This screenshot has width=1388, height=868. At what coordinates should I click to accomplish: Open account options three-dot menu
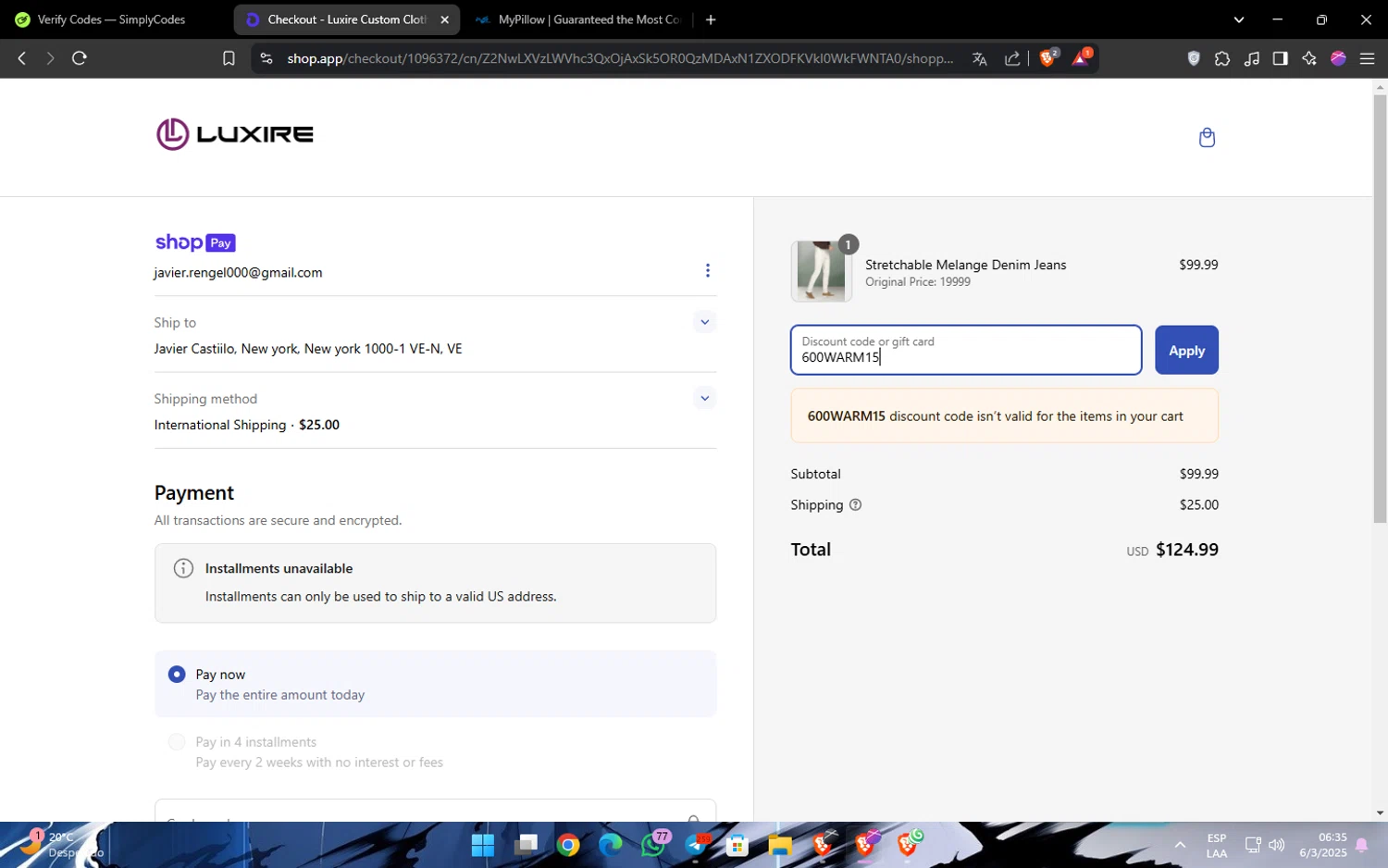point(708,270)
